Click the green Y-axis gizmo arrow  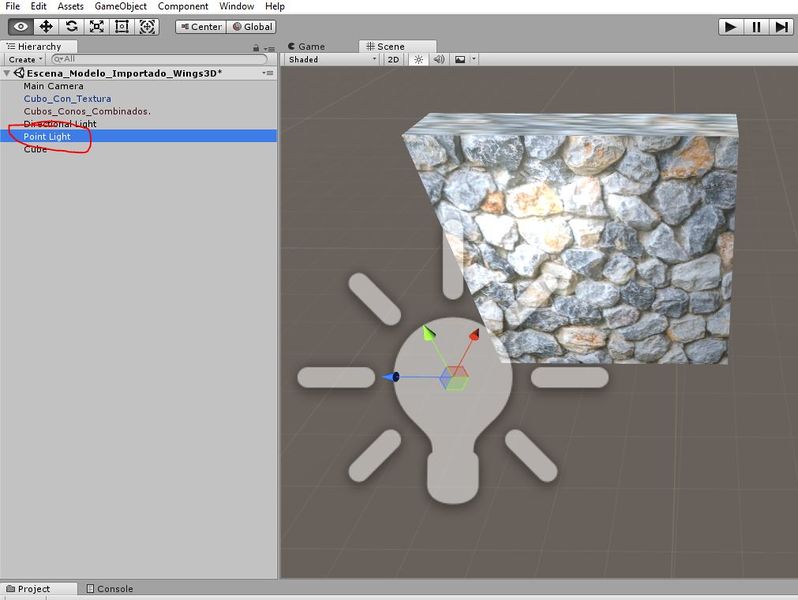[x=429, y=333]
